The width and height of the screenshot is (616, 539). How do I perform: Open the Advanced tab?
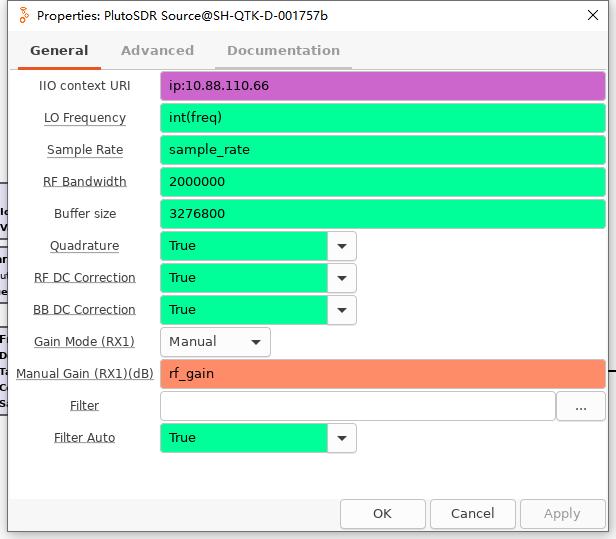(157, 51)
